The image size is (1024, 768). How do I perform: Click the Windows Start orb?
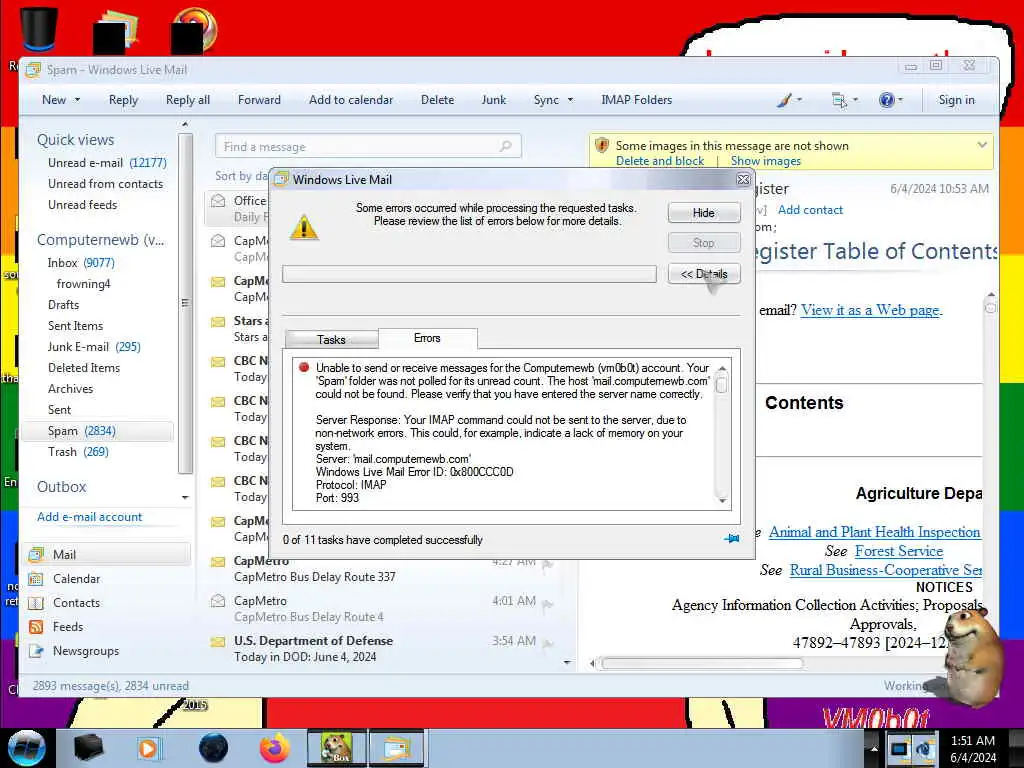[26, 748]
